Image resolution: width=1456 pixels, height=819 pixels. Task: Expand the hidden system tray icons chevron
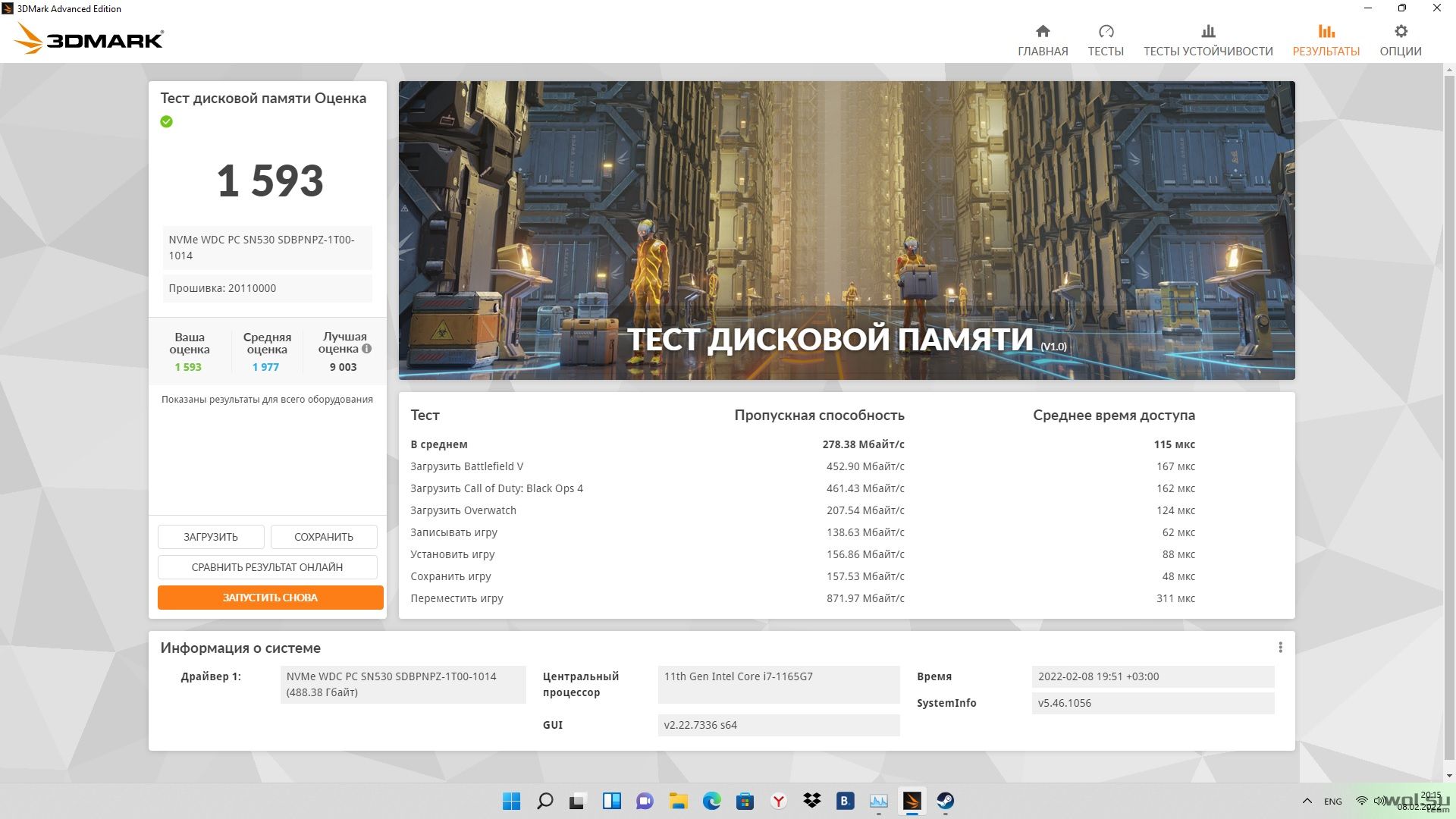[x=1307, y=801]
